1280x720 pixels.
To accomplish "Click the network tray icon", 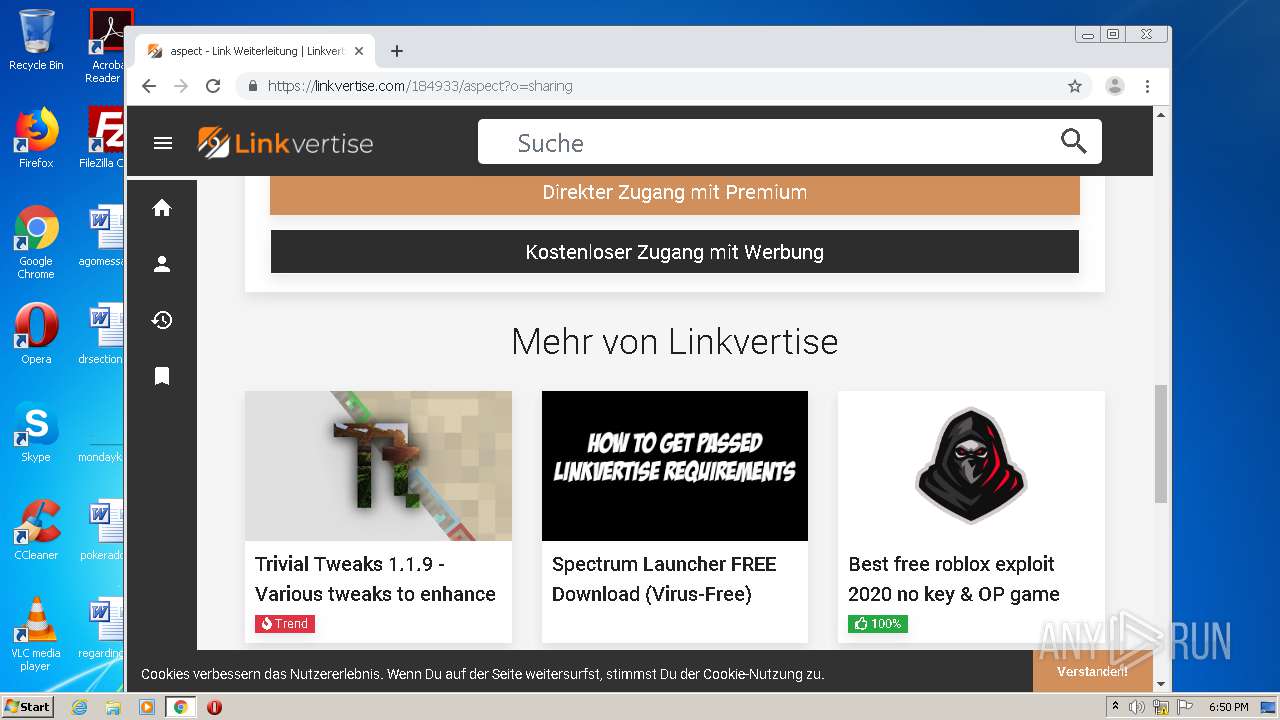I will [1161, 707].
